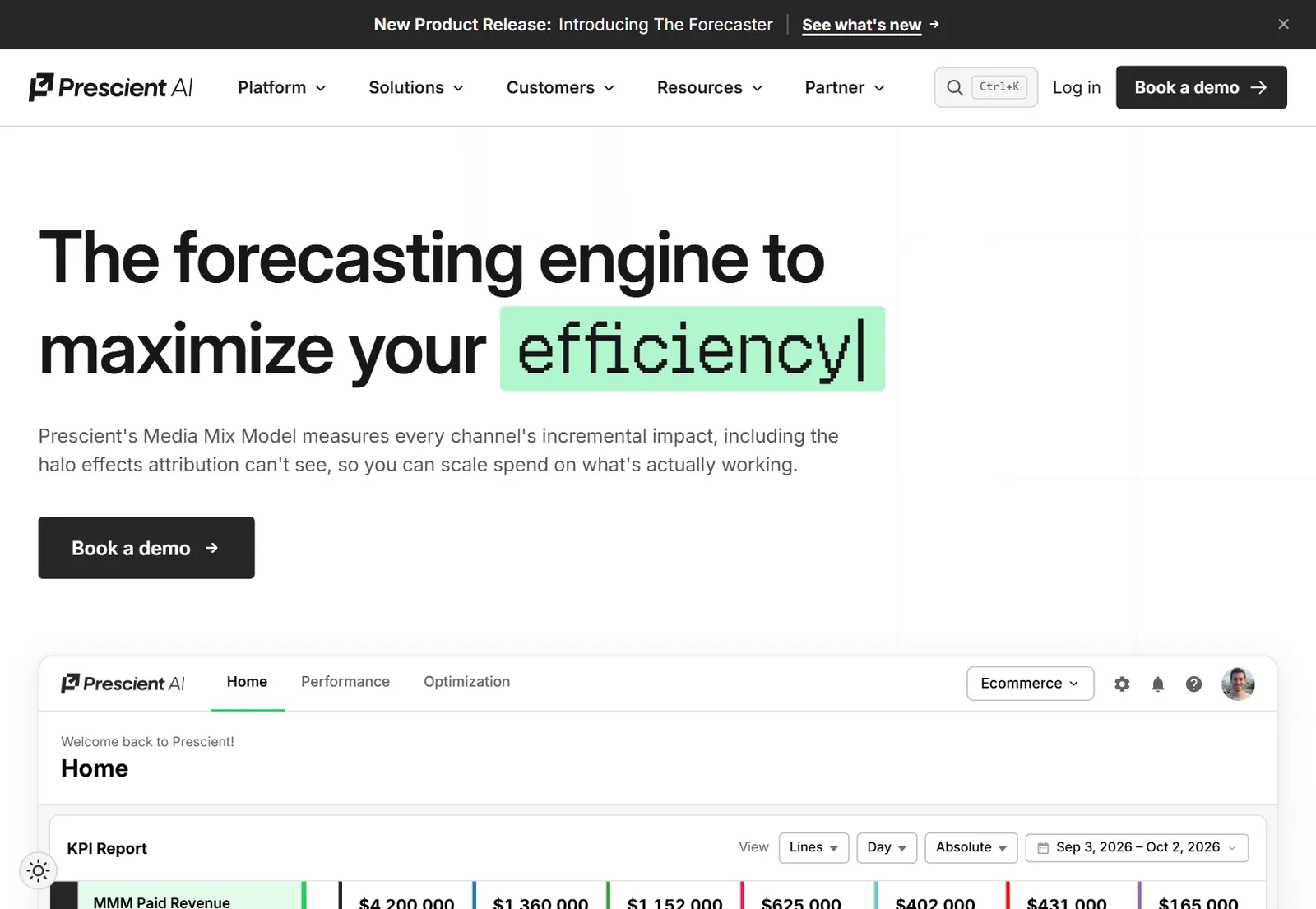The image size is (1316, 909).
Task: Click the Prescient AI logo inside the dashboard
Action: pyautogui.click(x=123, y=684)
